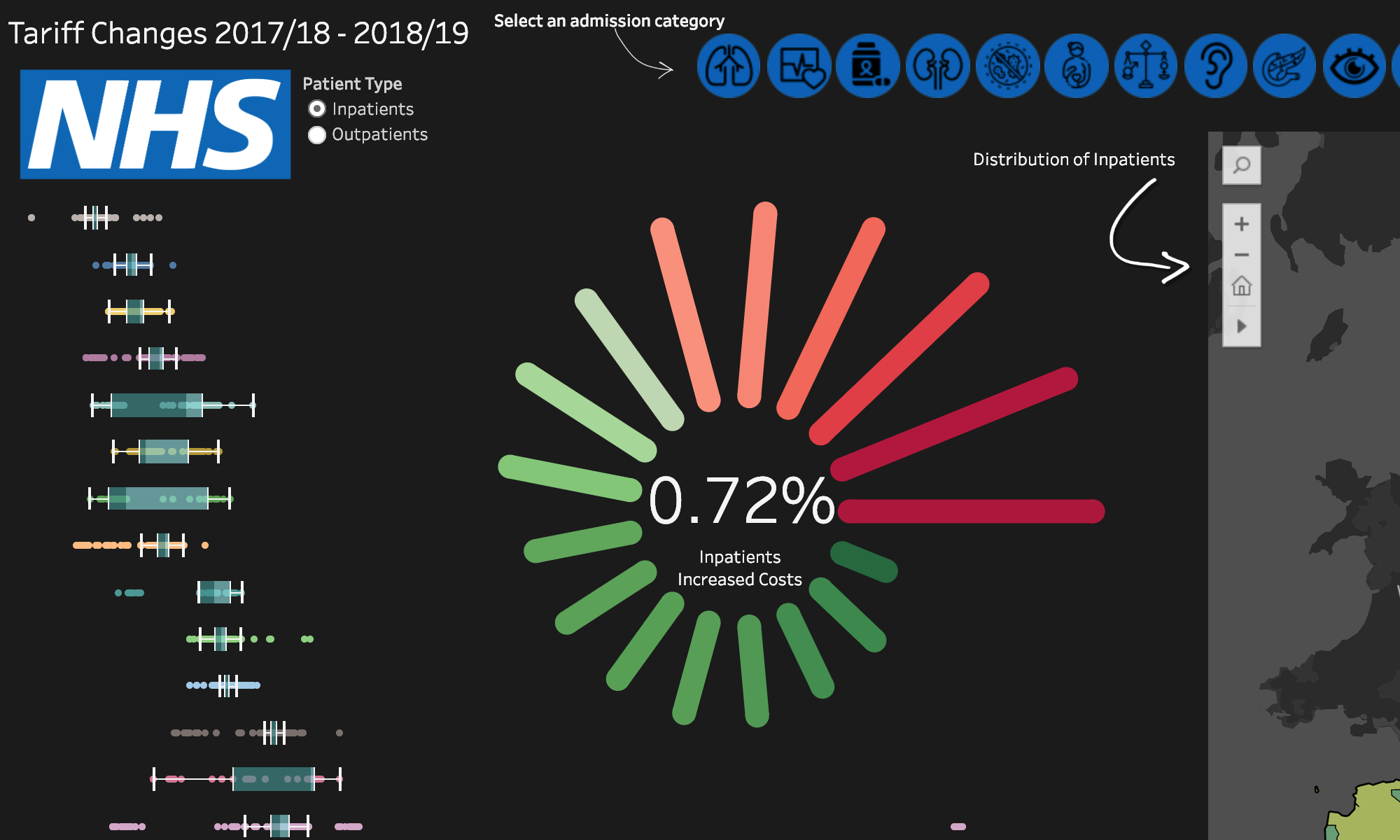Screen dimensions: 1400x840
Task: Zoom out on the map
Action: tap(1242, 255)
